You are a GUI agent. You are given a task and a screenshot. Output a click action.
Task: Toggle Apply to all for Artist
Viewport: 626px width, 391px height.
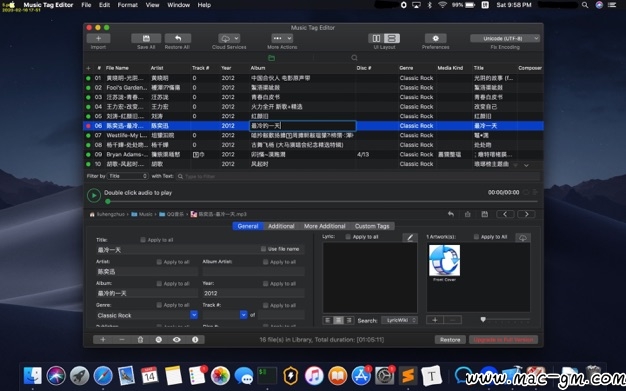coord(159,262)
